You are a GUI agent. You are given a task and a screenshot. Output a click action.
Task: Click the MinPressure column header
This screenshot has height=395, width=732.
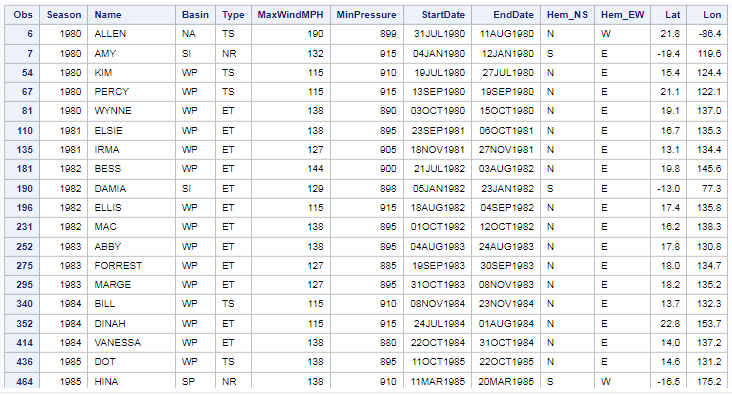[366, 15]
